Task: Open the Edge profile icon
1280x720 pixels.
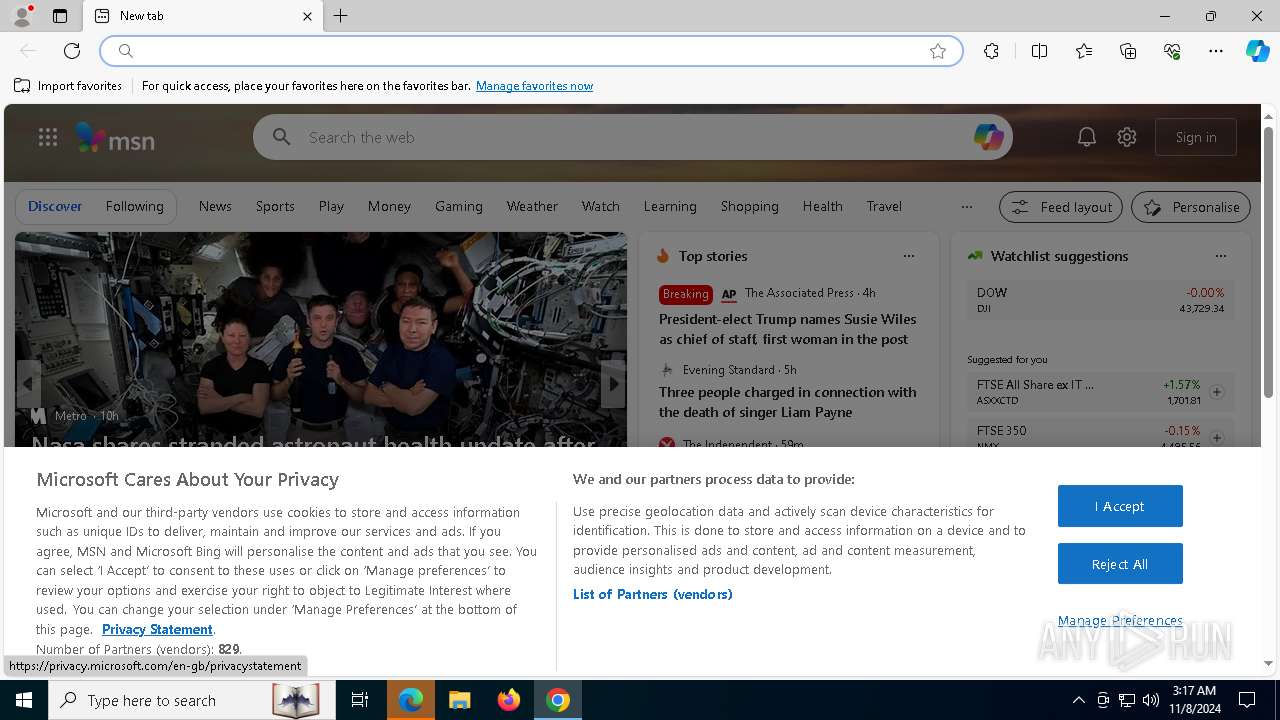Action: (x=21, y=16)
